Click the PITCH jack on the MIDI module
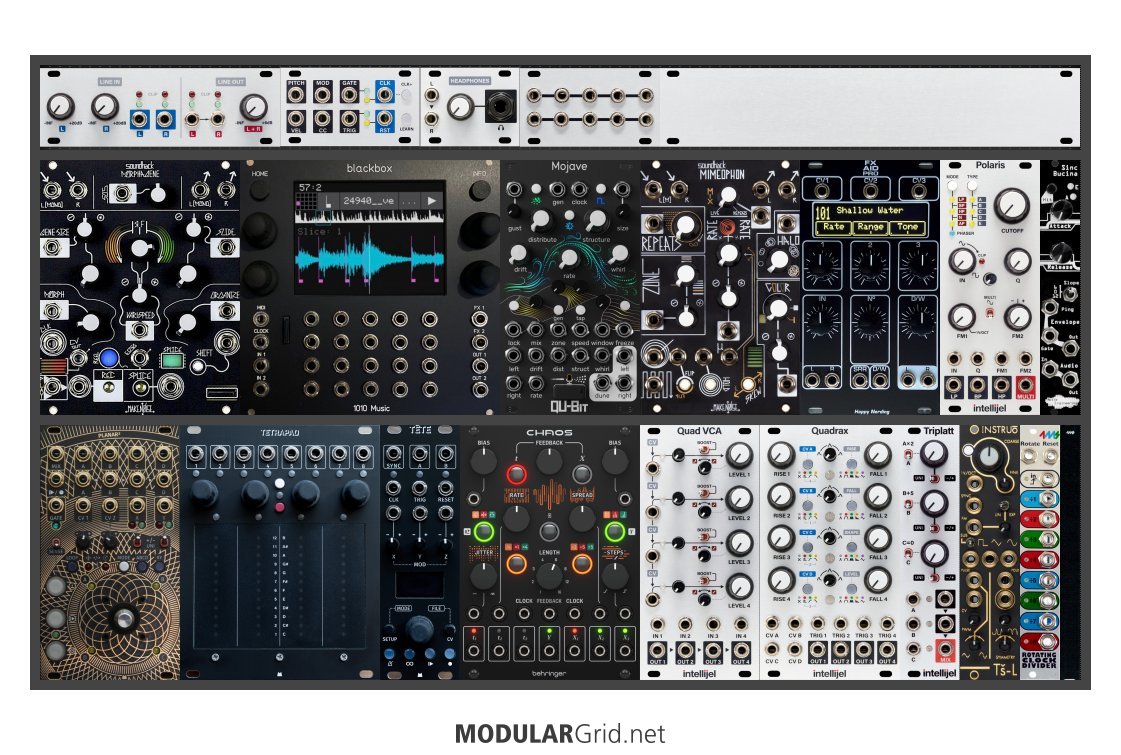 pyautogui.click(x=296, y=95)
